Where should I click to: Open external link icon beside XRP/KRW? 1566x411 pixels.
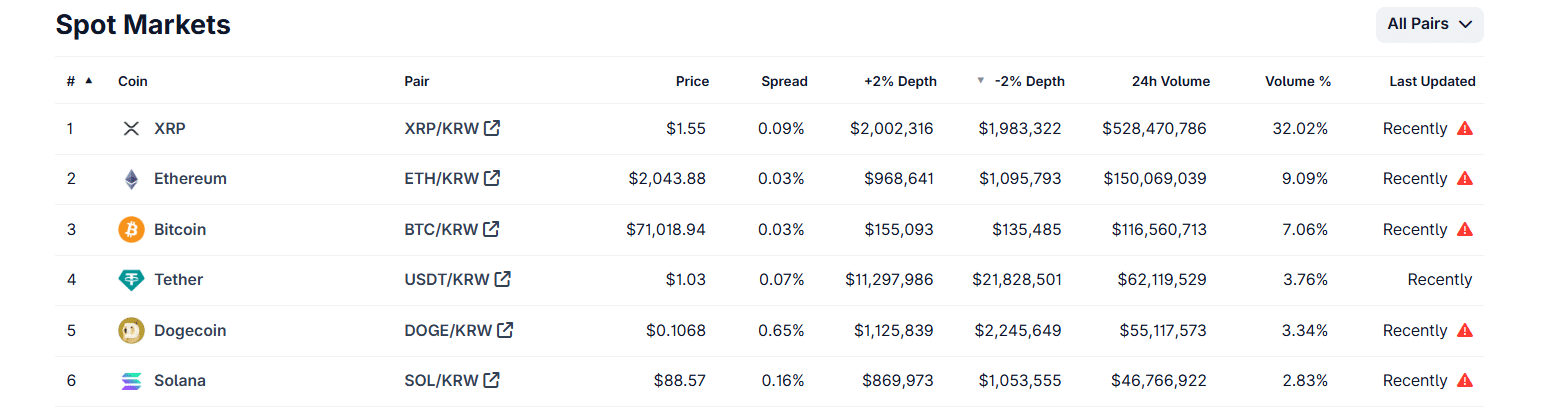[492, 128]
